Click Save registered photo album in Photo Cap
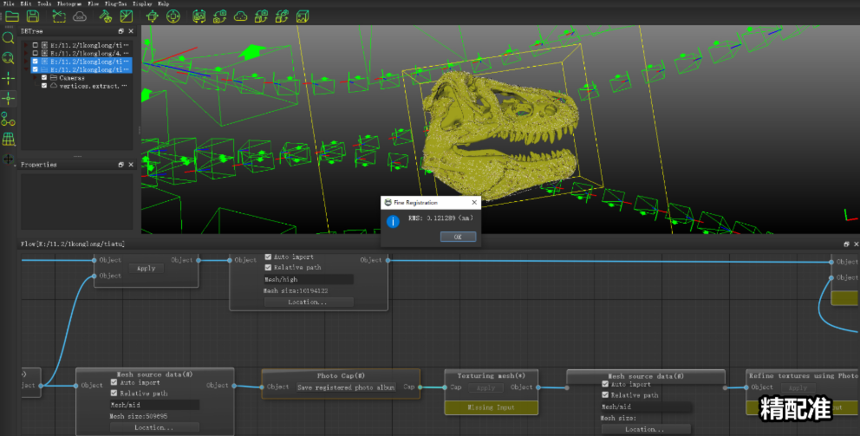Viewport: 860px width, 436px height. point(346,387)
